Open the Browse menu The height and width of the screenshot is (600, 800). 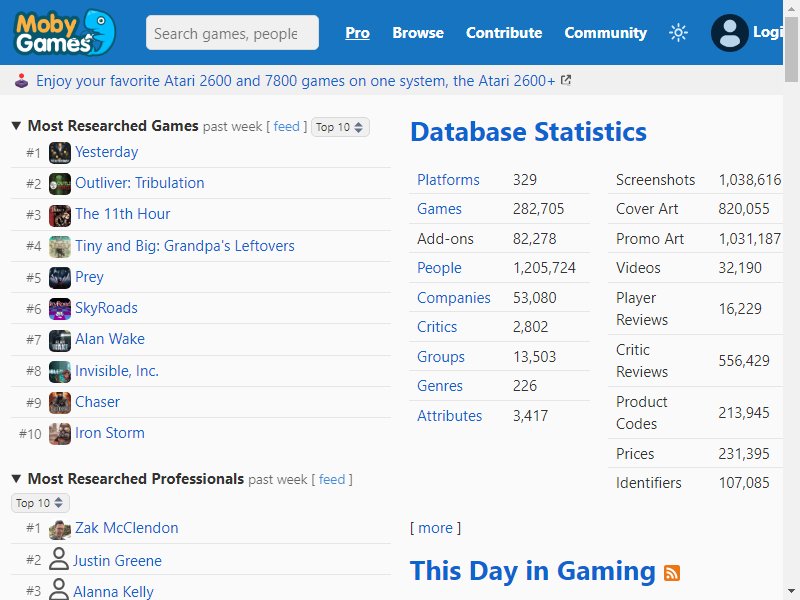(x=418, y=33)
